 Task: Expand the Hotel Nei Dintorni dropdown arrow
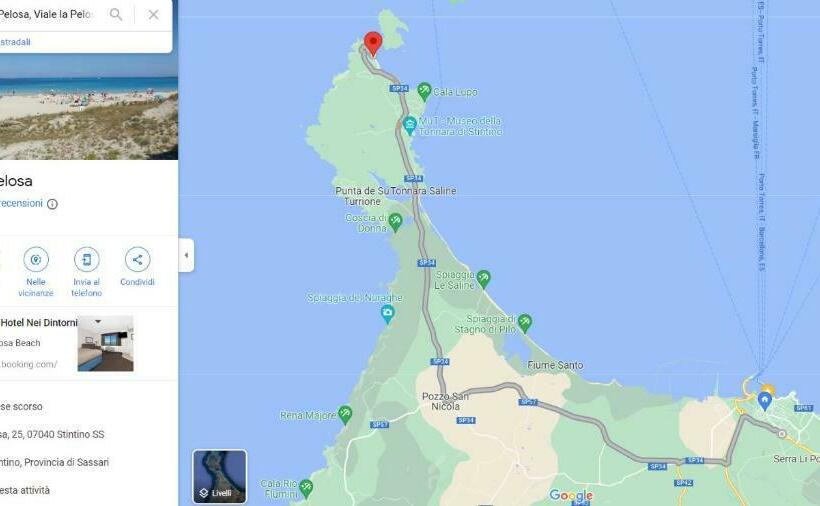(98, 321)
